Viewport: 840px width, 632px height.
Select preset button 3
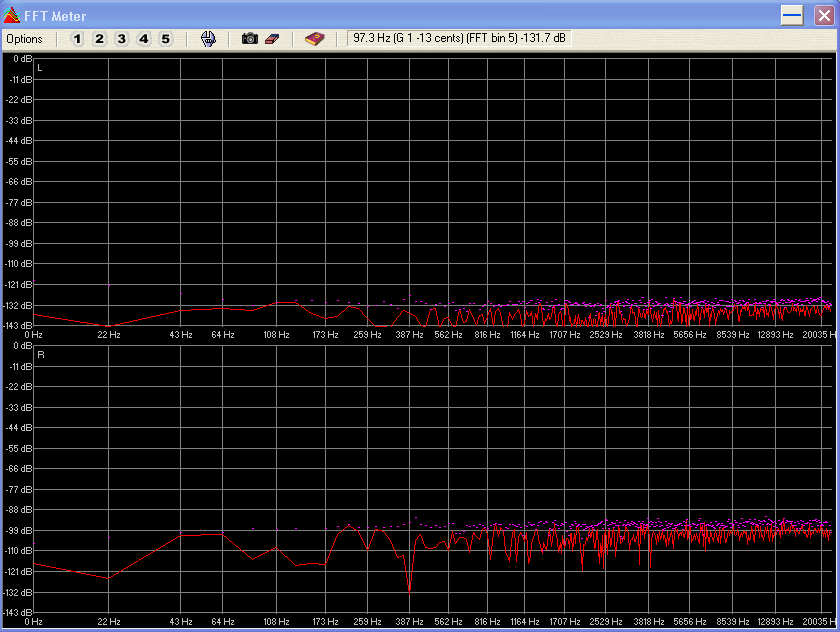pyautogui.click(x=121, y=39)
